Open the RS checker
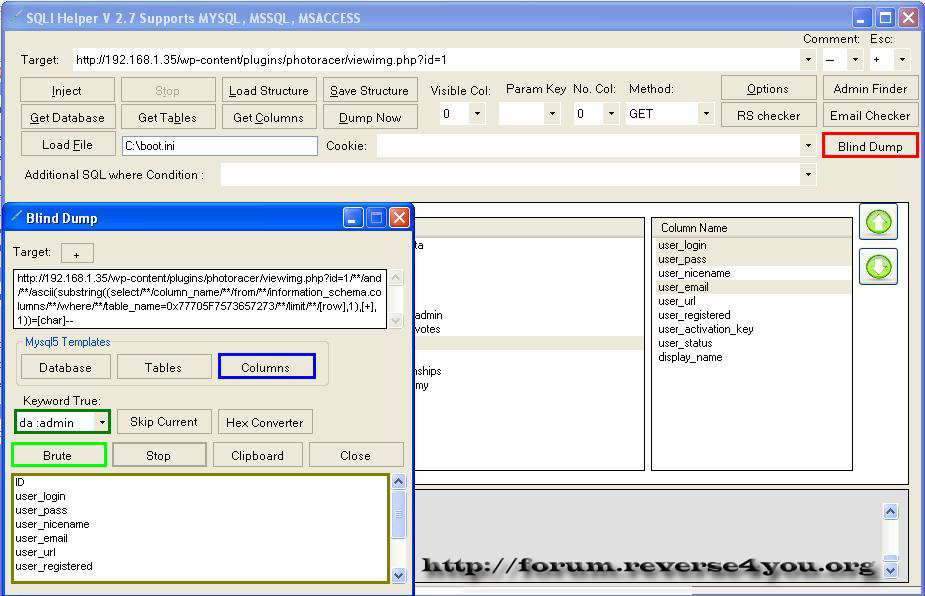 point(768,116)
